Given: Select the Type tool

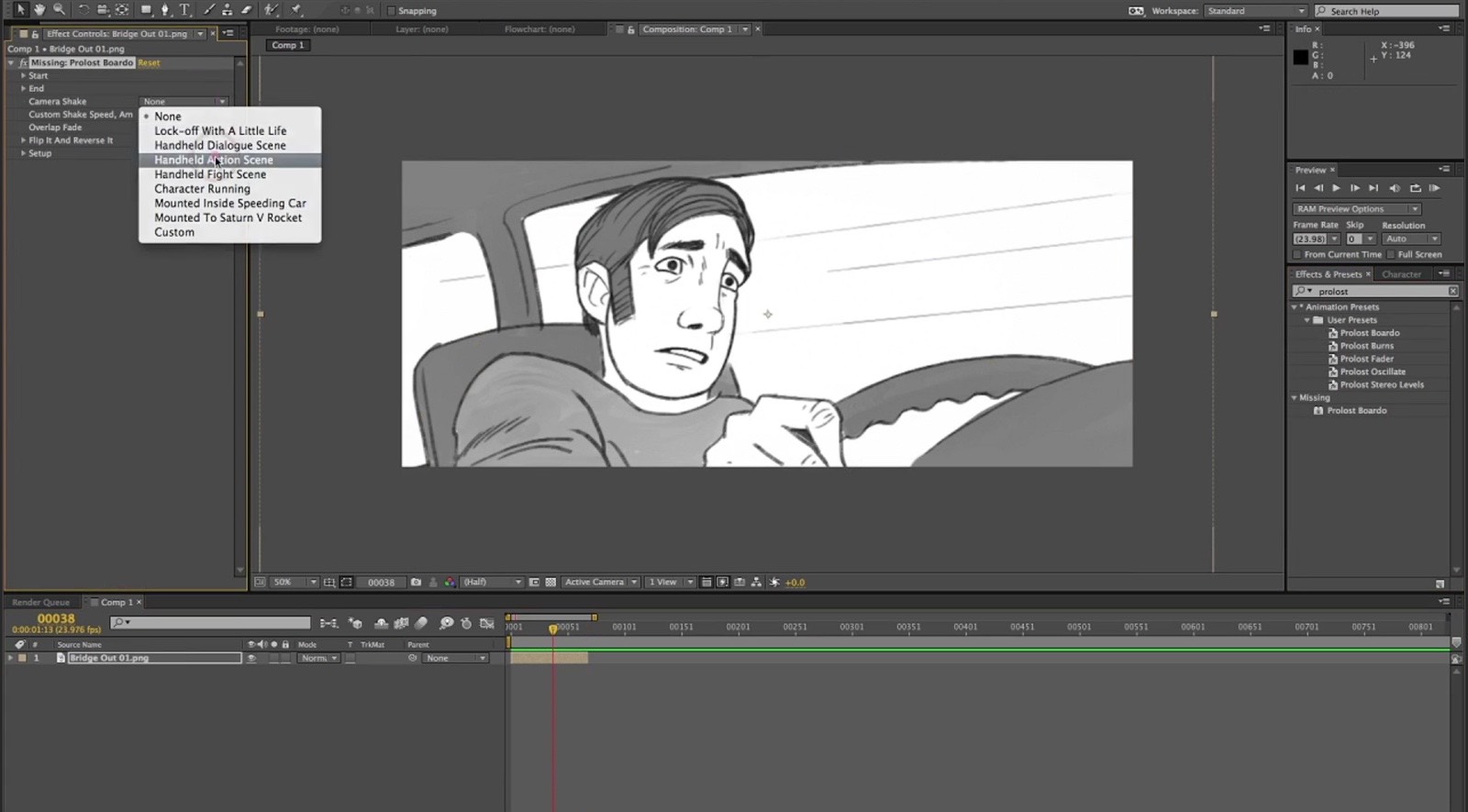Looking at the screenshot, I should (184, 10).
